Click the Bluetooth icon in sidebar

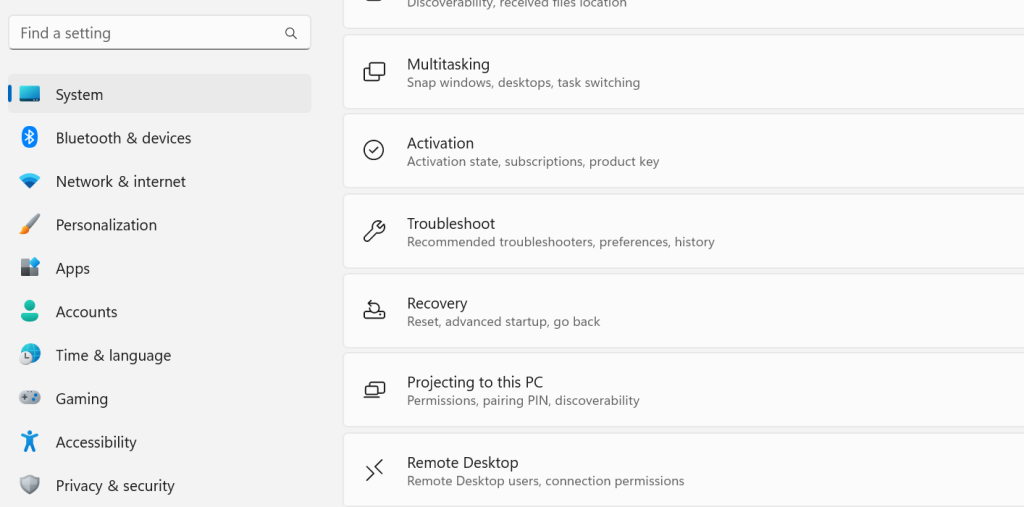[x=30, y=138]
